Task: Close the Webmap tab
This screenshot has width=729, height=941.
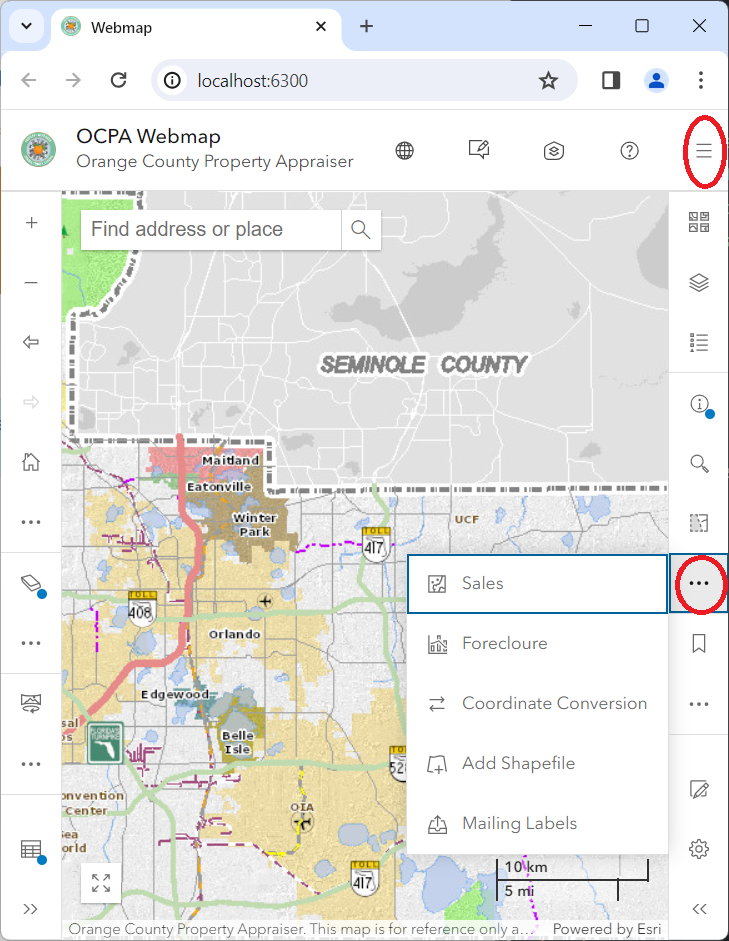Action: (x=321, y=26)
